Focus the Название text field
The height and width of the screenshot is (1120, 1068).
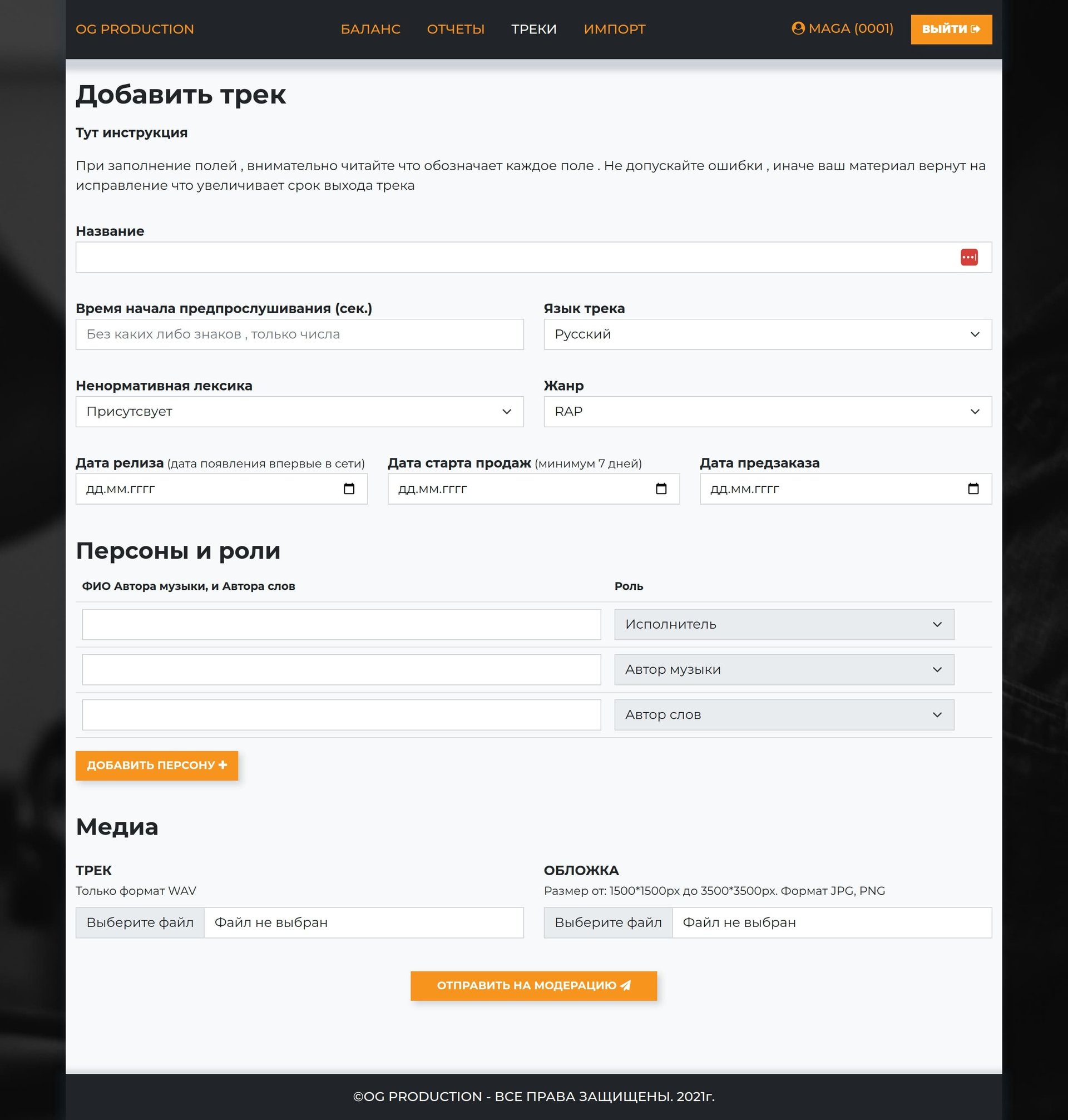[533, 258]
